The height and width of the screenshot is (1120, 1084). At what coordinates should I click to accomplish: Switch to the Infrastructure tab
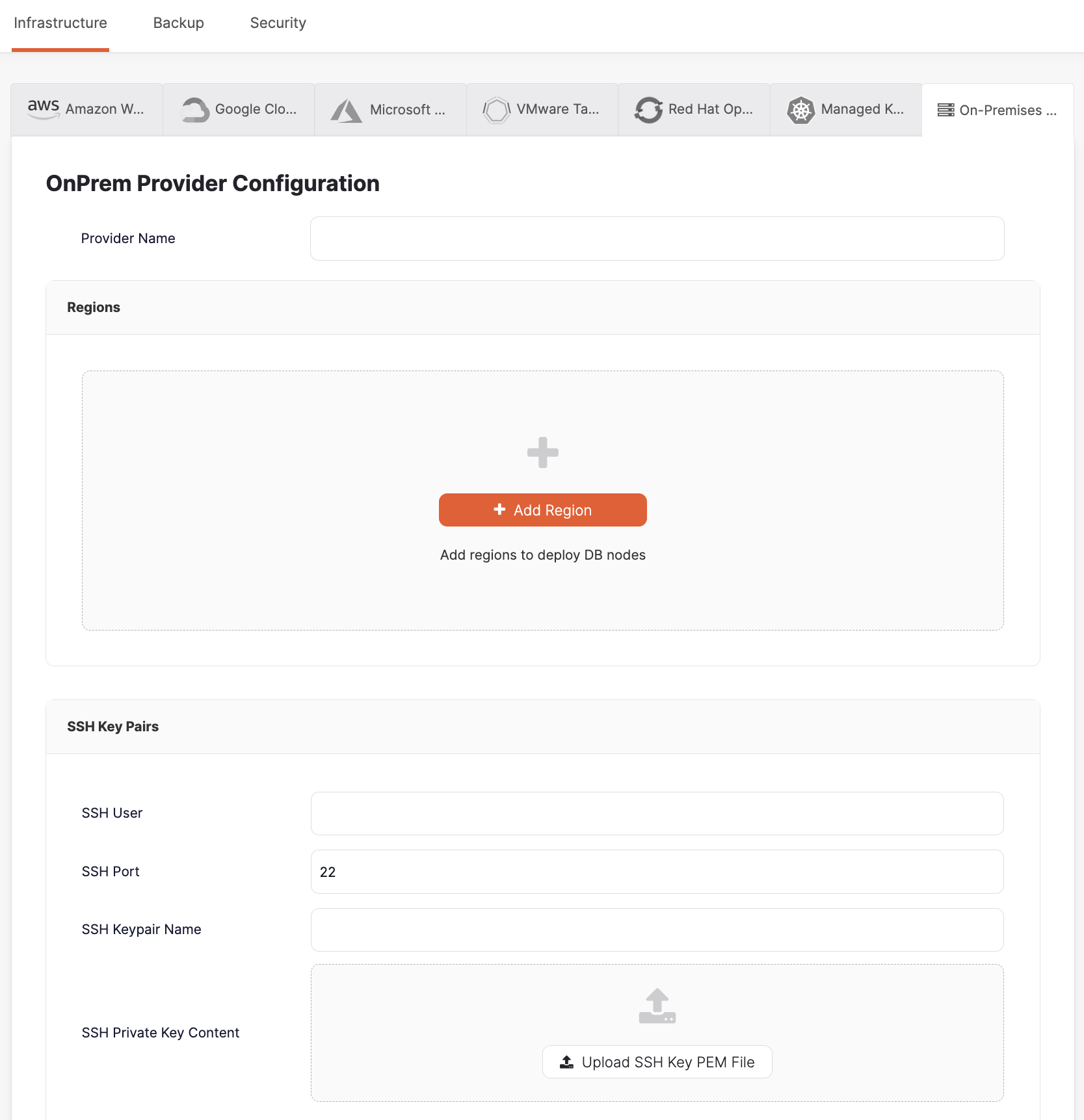coord(60,23)
